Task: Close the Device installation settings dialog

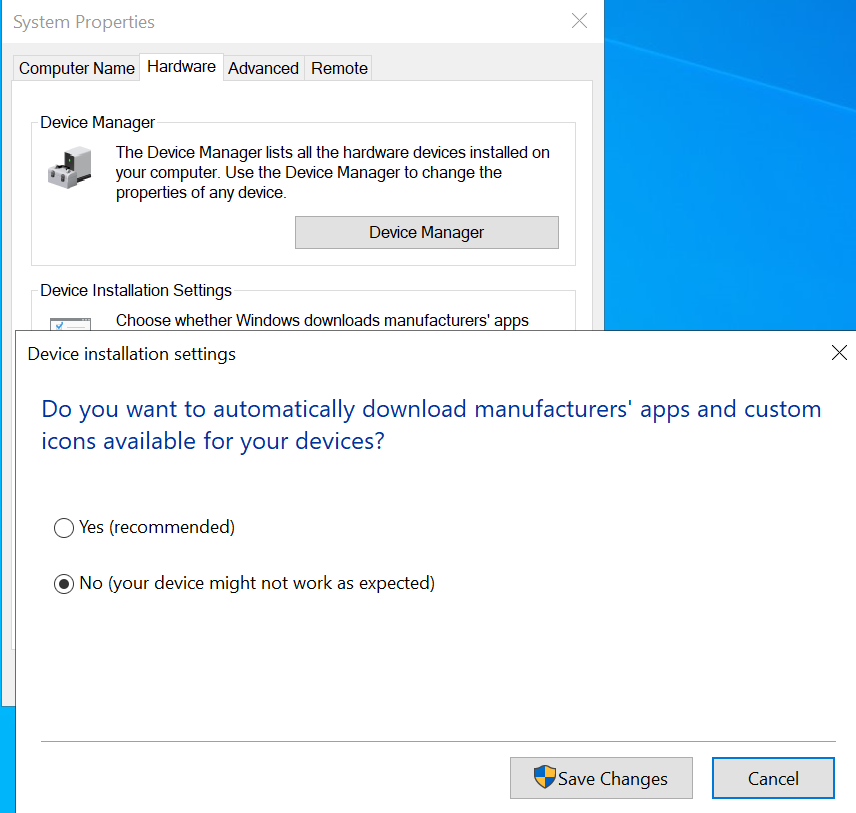Action: click(x=839, y=353)
